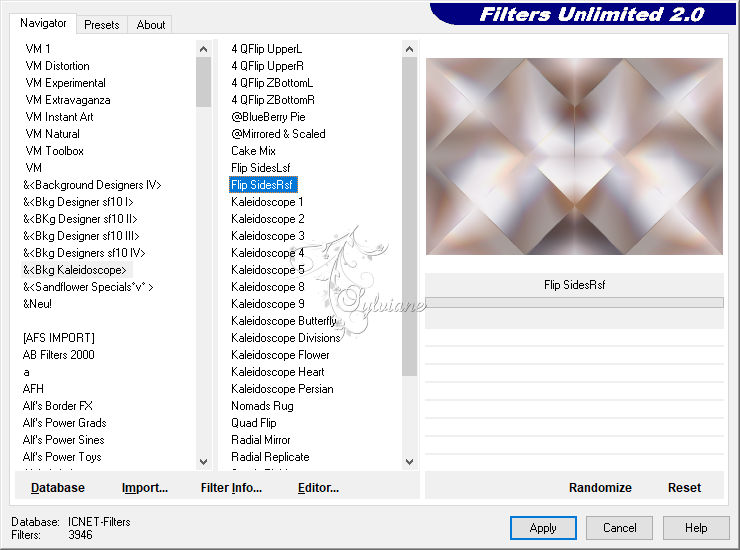Select &<Bkg Kaleidoscope> category

point(75,270)
